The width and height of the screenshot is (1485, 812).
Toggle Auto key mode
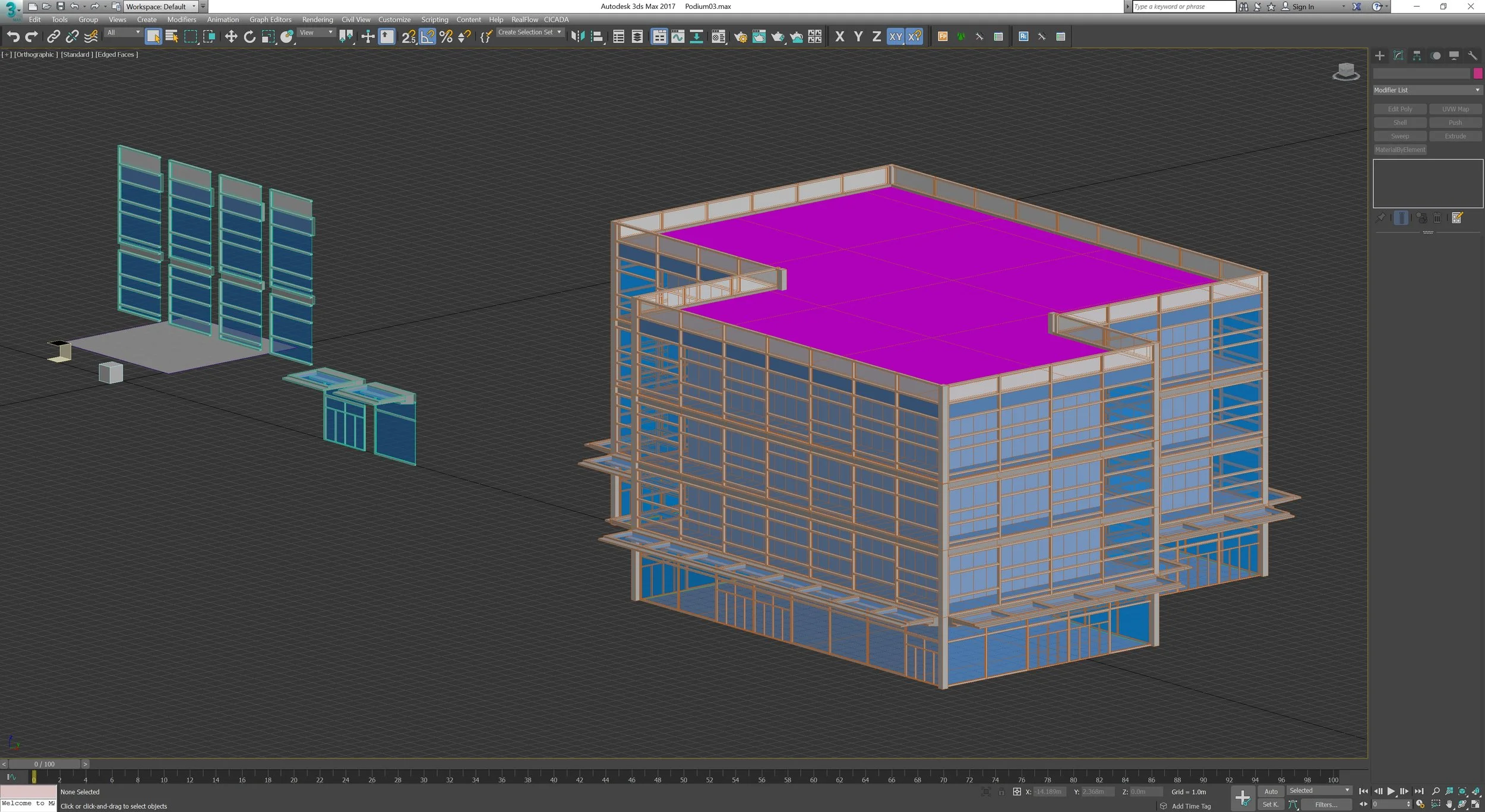1271,791
